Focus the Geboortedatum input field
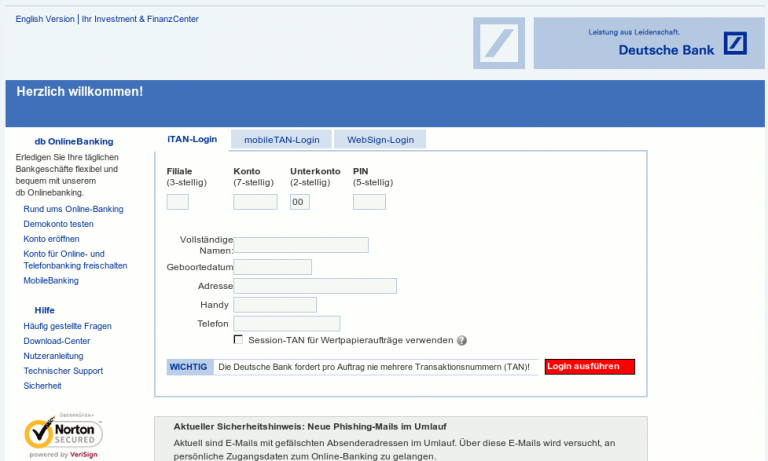768x461 pixels. click(272, 267)
